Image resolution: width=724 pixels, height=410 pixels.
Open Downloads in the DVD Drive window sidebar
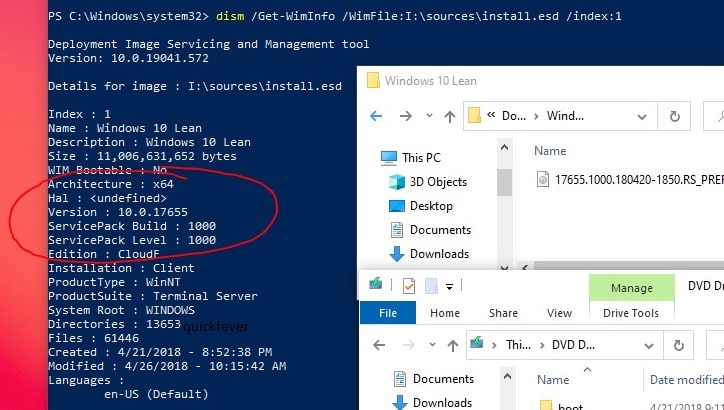pyautogui.click(x=432, y=403)
